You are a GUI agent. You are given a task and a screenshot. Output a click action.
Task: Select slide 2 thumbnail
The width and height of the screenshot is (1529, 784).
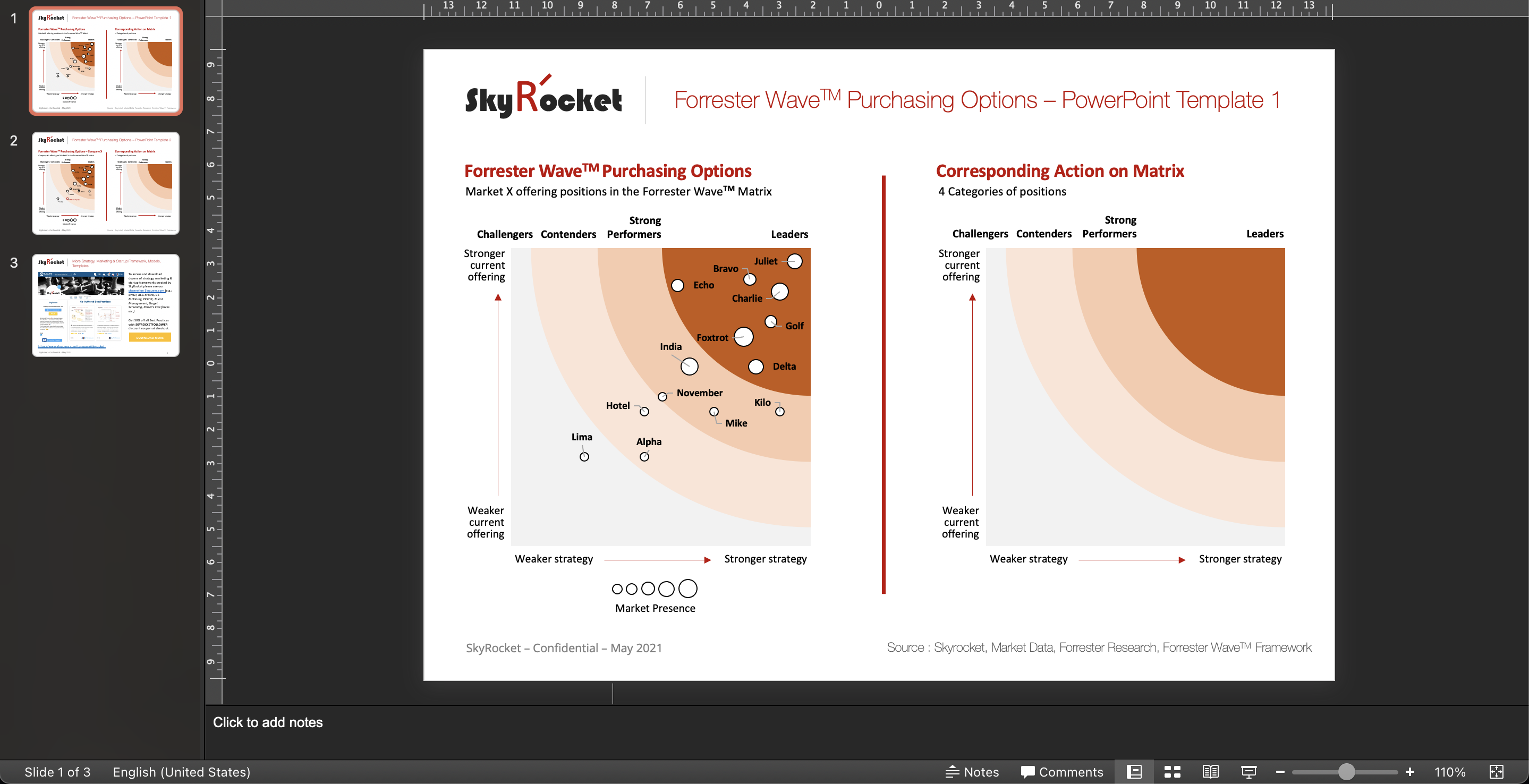tap(106, 183)
